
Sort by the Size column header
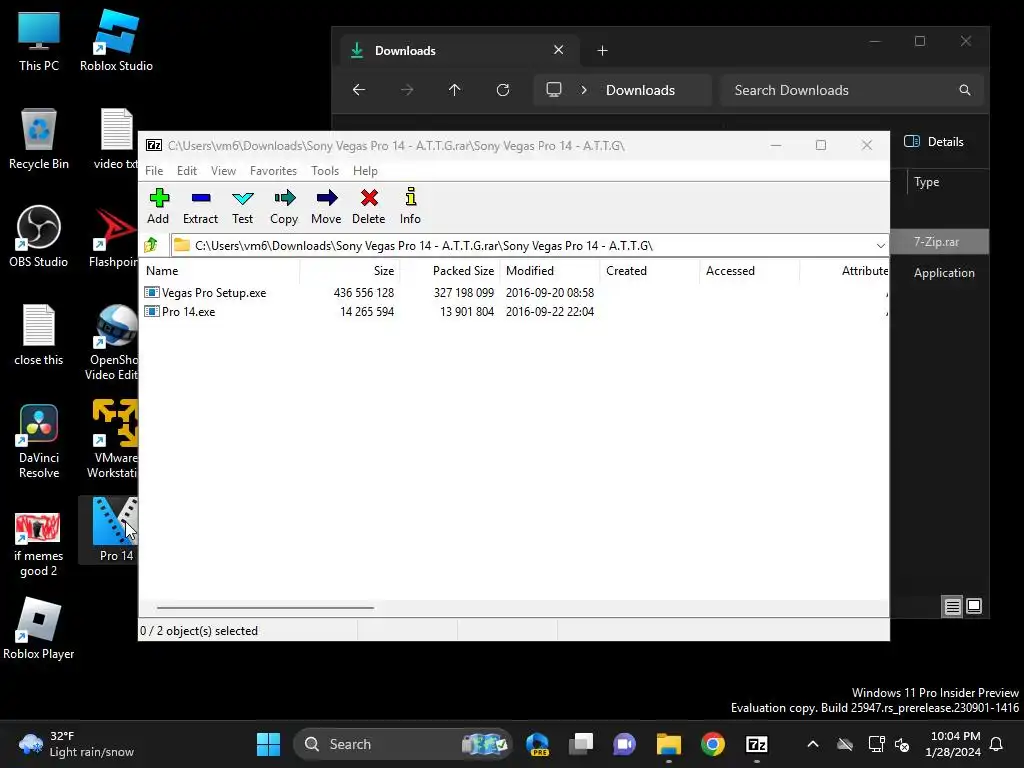pos(350,270)
